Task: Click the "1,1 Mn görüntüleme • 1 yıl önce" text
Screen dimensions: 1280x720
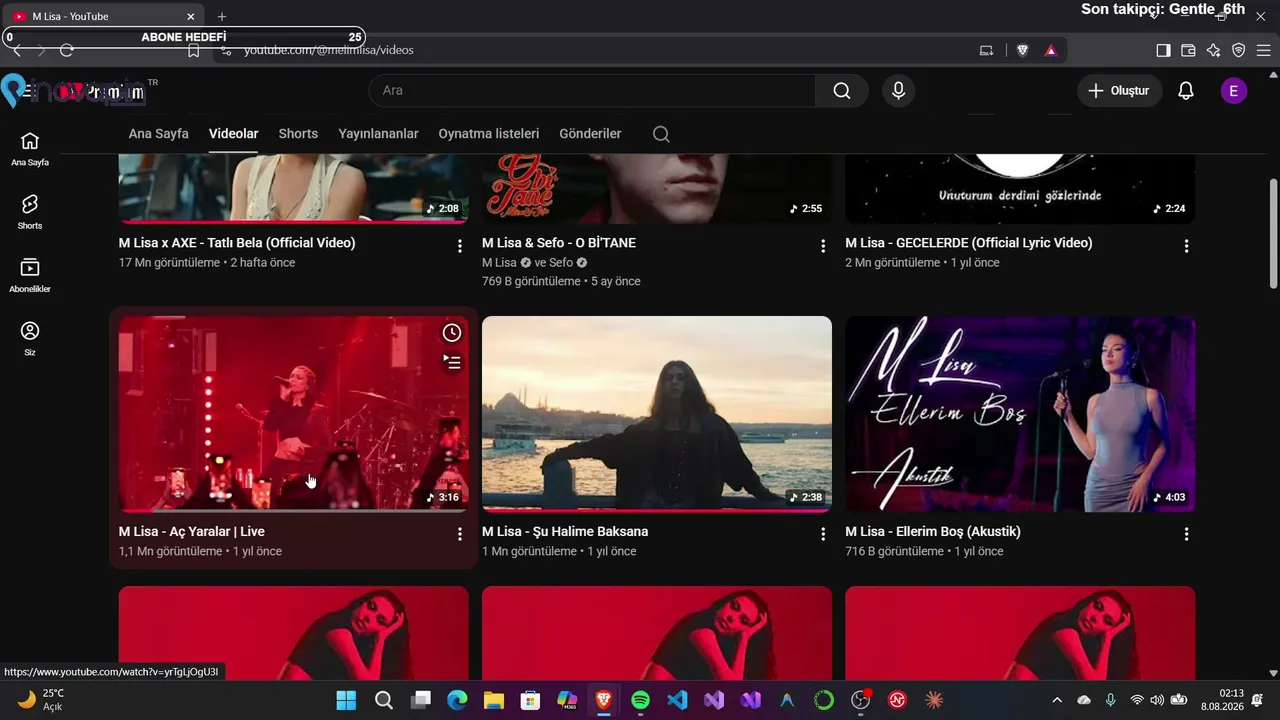Action: 200,552
